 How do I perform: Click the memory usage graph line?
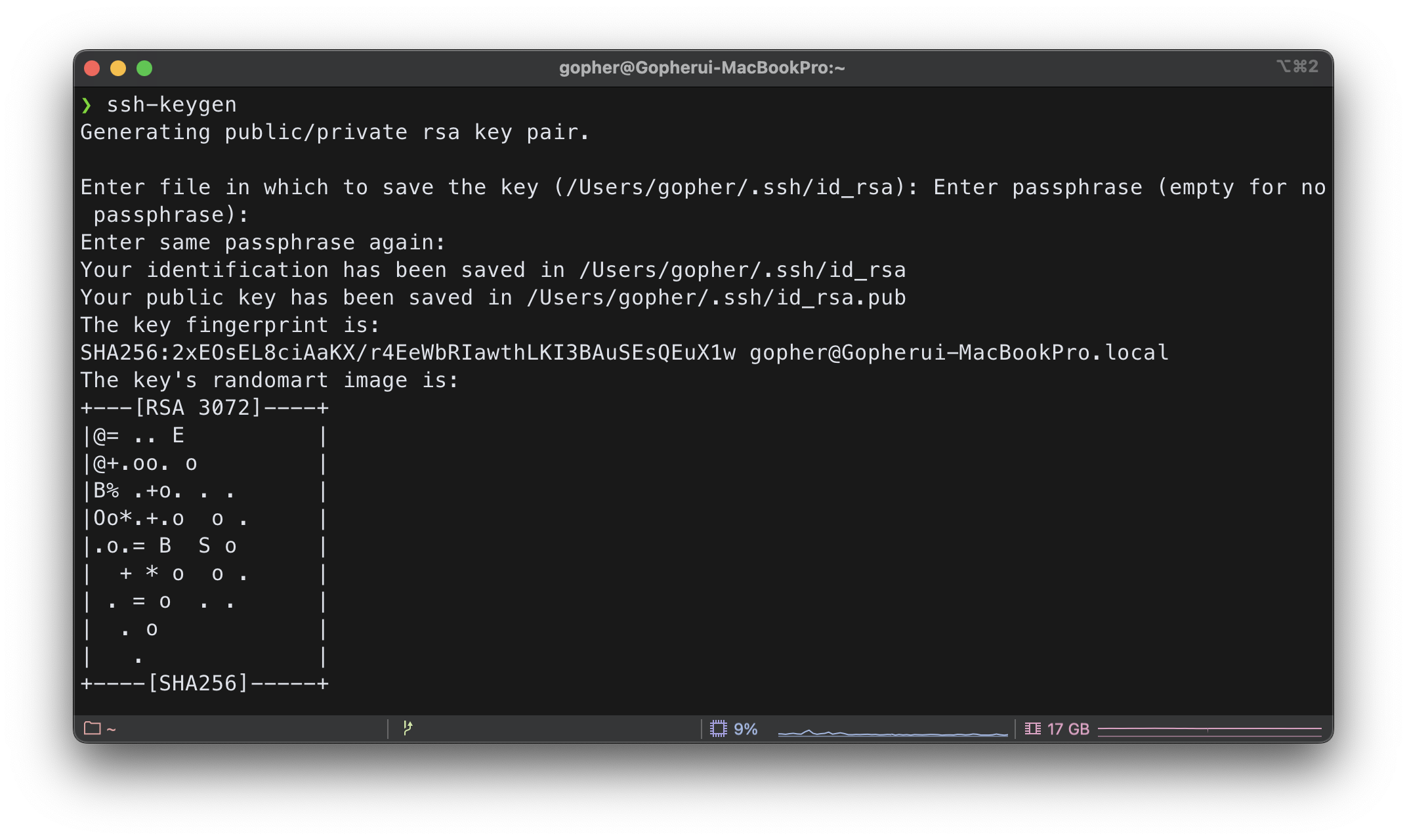(x=1209, y=729)
